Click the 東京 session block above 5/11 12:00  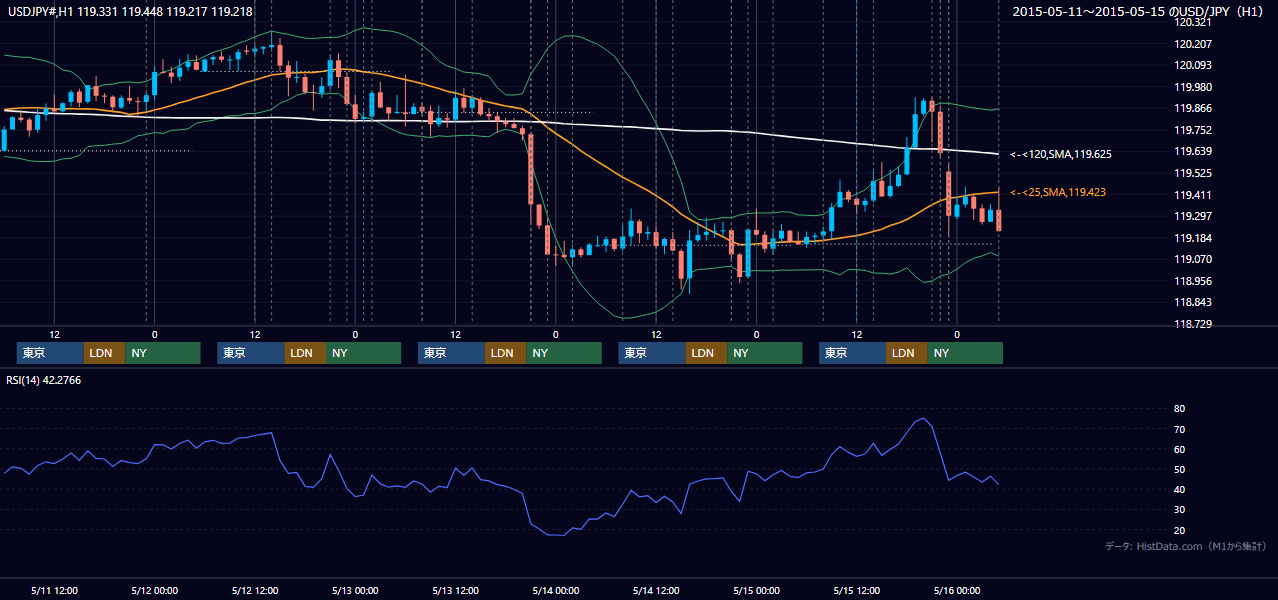tap(50, 353)
